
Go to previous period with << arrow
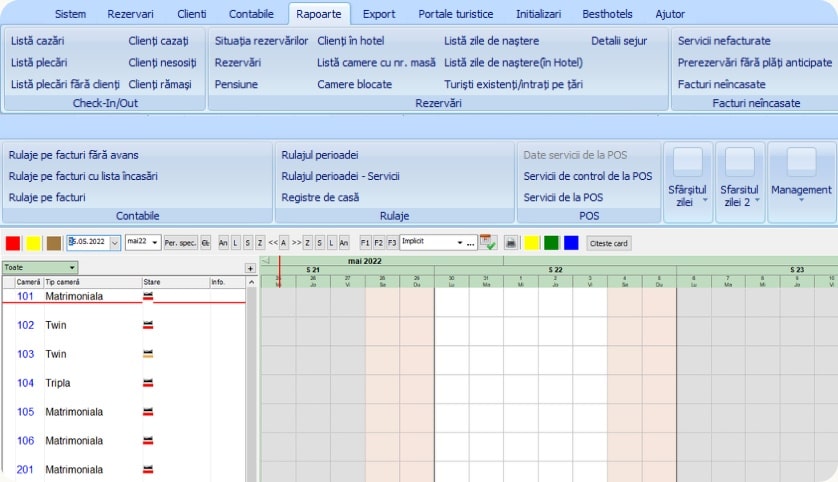click(x=272, y=243)
